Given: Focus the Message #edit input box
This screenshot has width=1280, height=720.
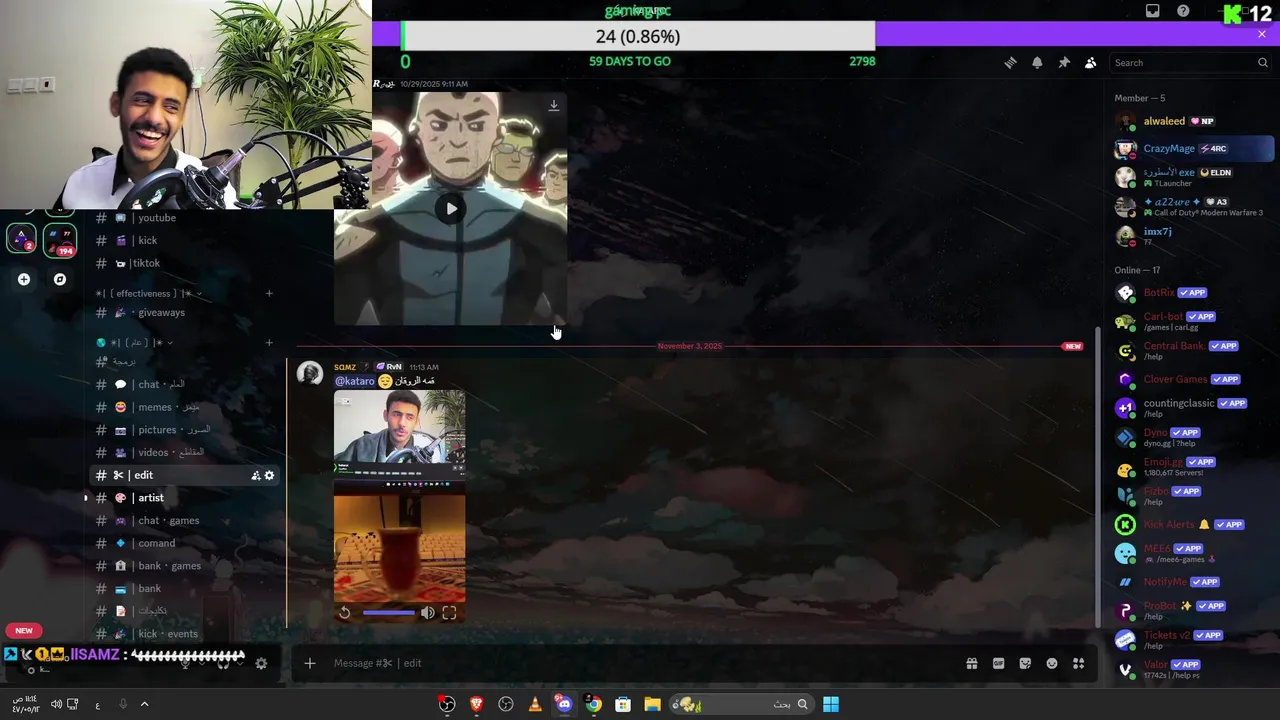Looking at the screenshot, I should pos(640,663).
